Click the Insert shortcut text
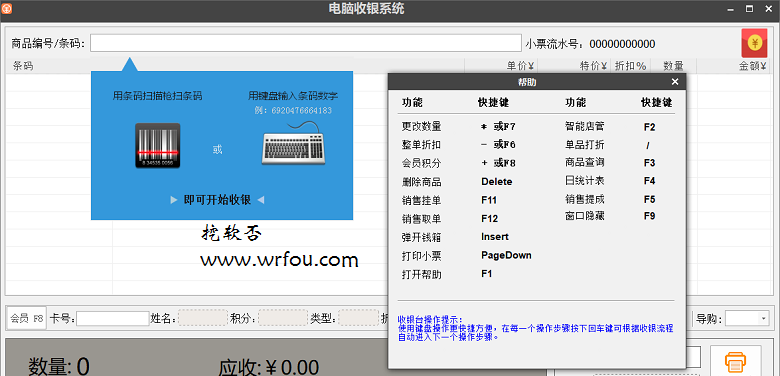The width and height of the screenshot is (780, 376). pos(494,237)
